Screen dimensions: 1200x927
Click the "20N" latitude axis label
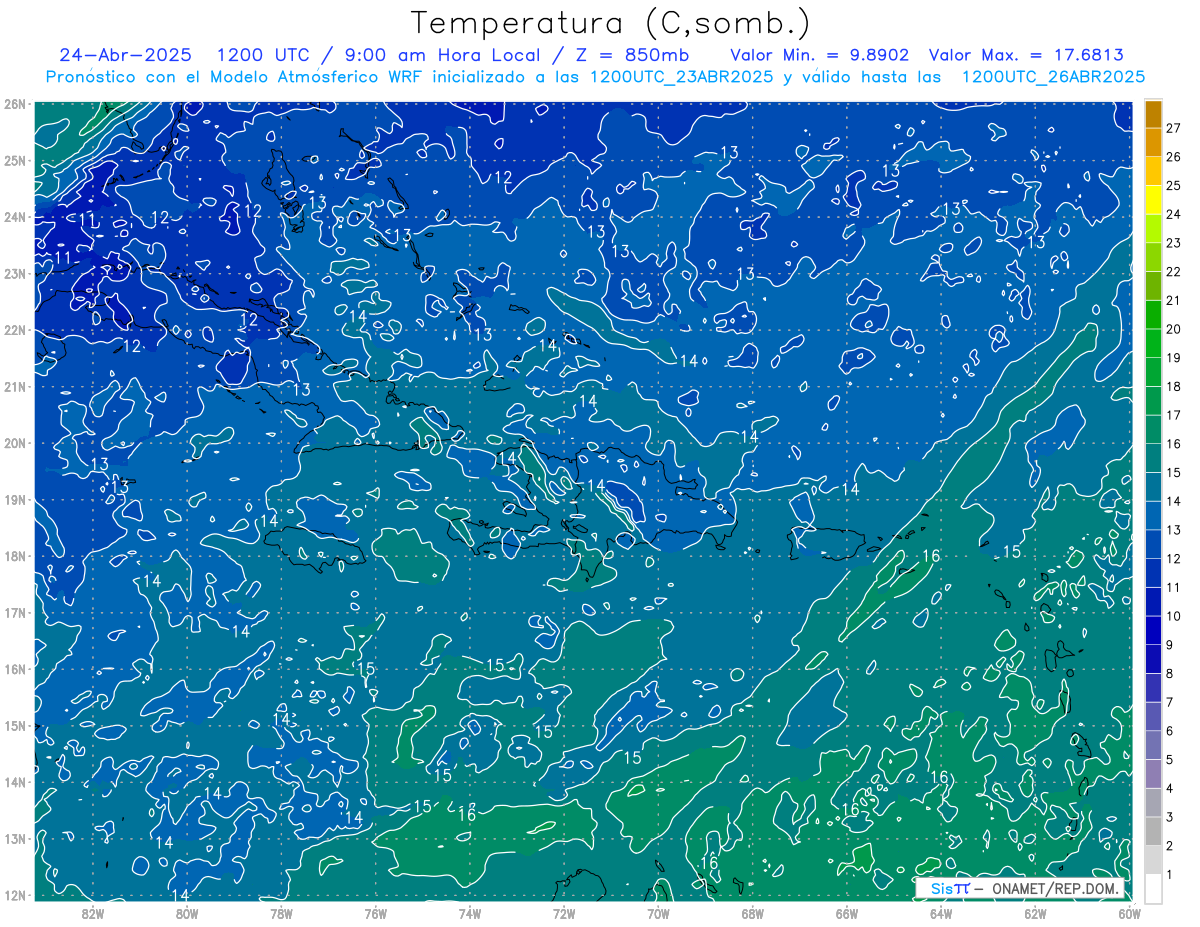[15, 442]
